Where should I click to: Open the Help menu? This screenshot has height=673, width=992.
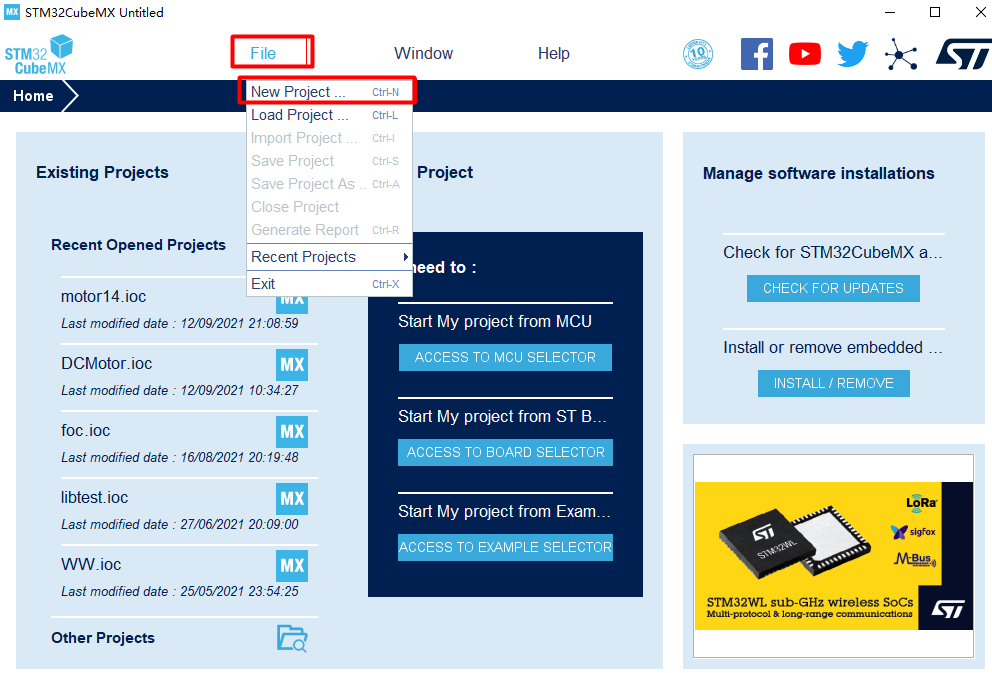(554, 53)
